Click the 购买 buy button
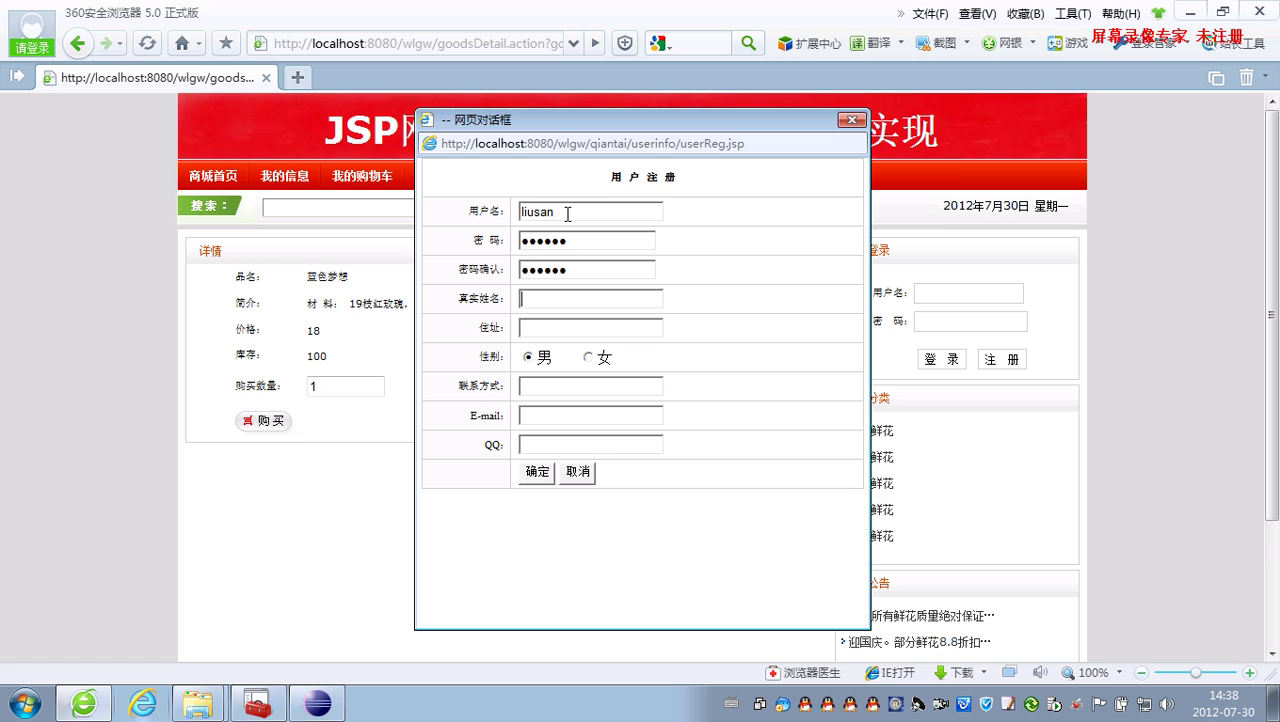Screen dimensions: 1280x722 click(x=263, y=421)
